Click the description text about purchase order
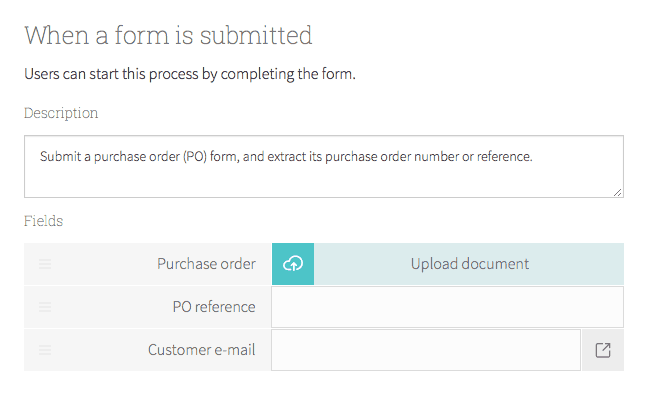648x395 pixels. click(286, 157)
